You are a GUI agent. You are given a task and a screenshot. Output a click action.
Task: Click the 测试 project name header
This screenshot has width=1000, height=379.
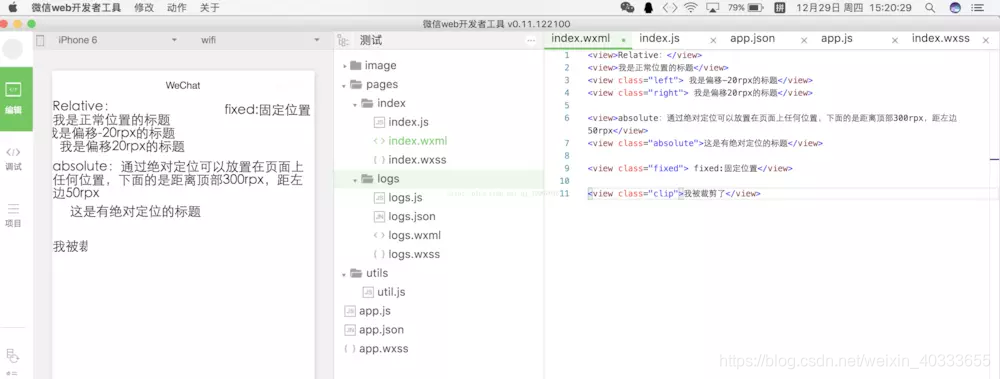pos(371,40)
